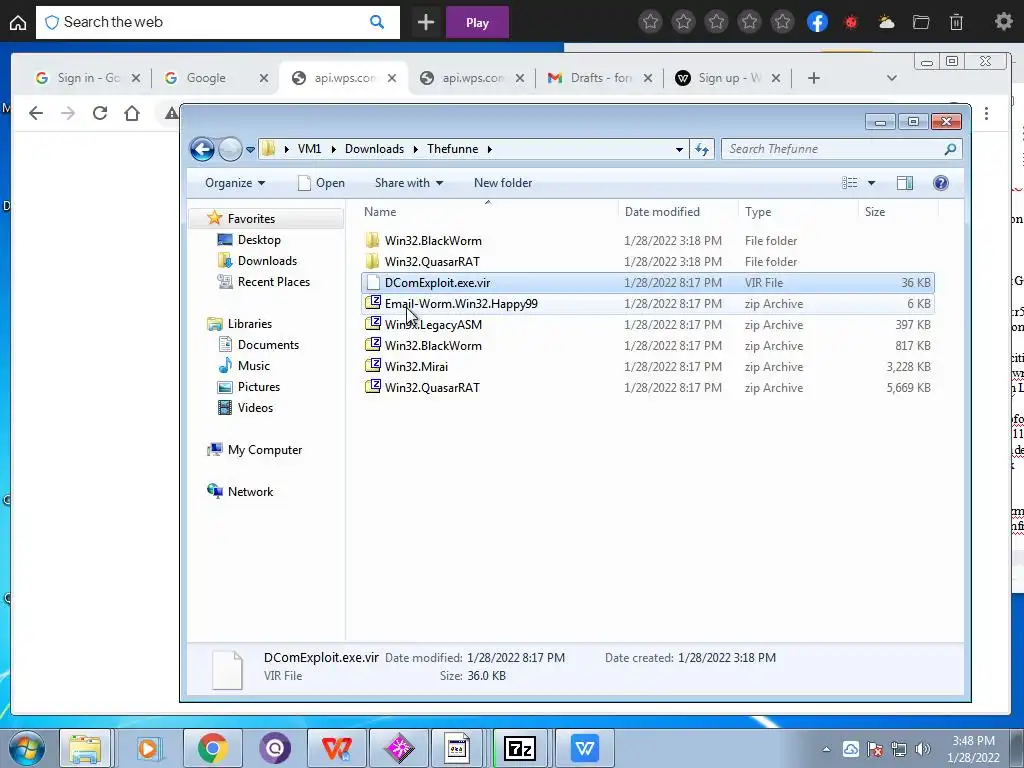This screenshot has width=1024, height=768.
Task: Select the Win9x.LegacyASM zip archive
Action: click(648, 325)
